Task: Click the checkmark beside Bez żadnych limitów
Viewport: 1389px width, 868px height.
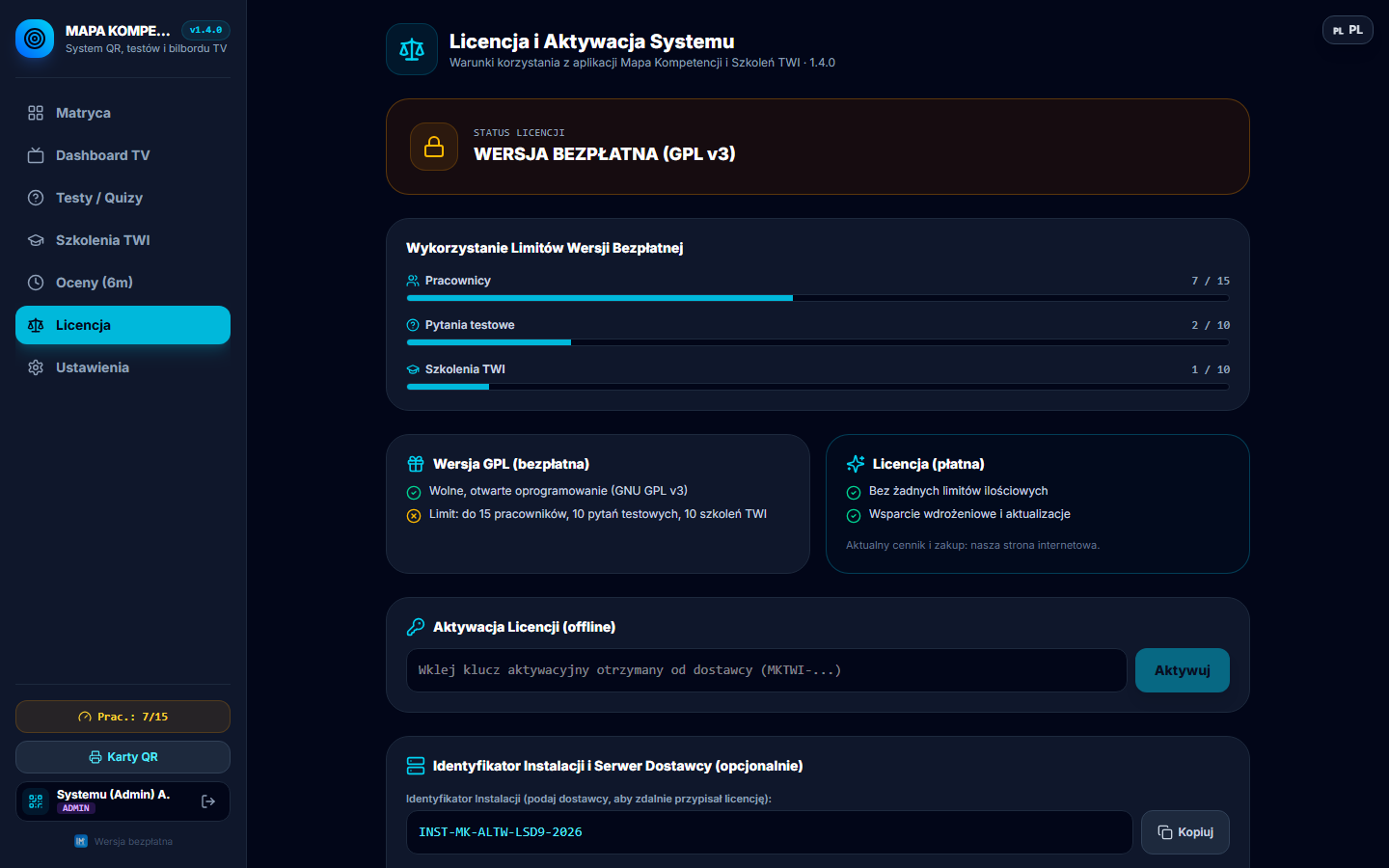Action: pos(854,492)
